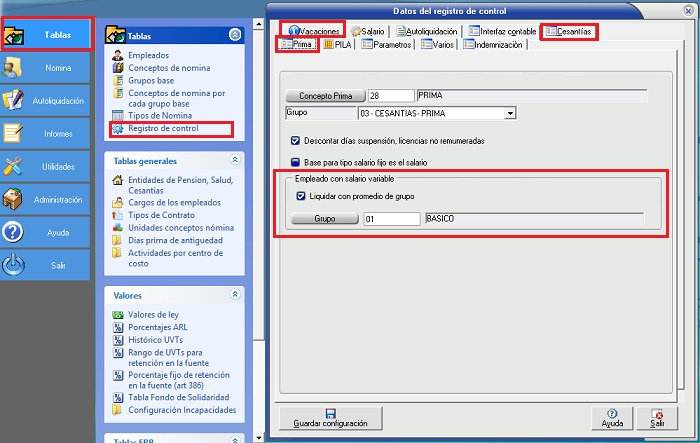The width and height of the screenshot is (700, 443).
Task: Click the Ayuda question mark icon in sidebar
Action: (14, 233)
